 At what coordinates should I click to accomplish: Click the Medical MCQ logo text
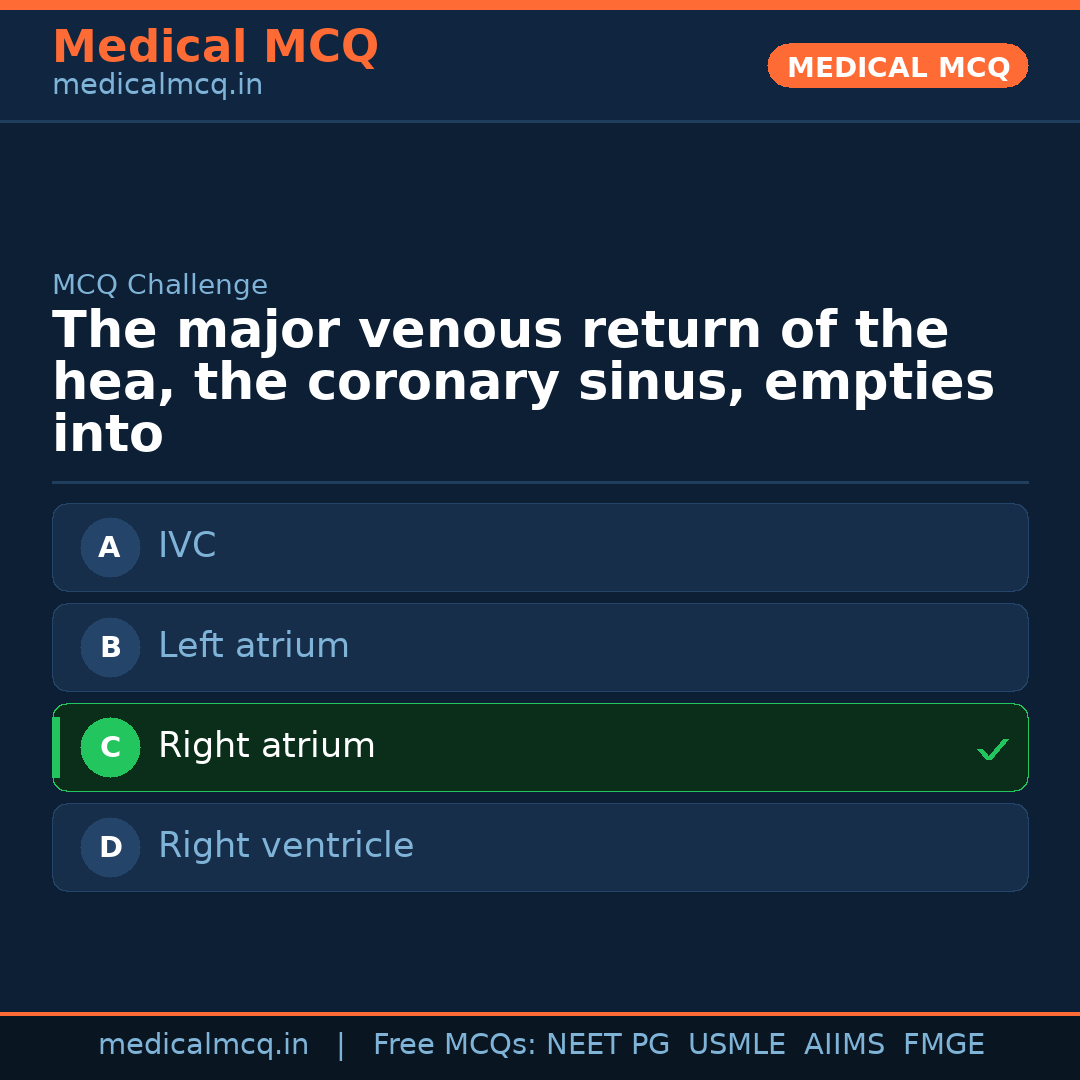coord(215,46)
